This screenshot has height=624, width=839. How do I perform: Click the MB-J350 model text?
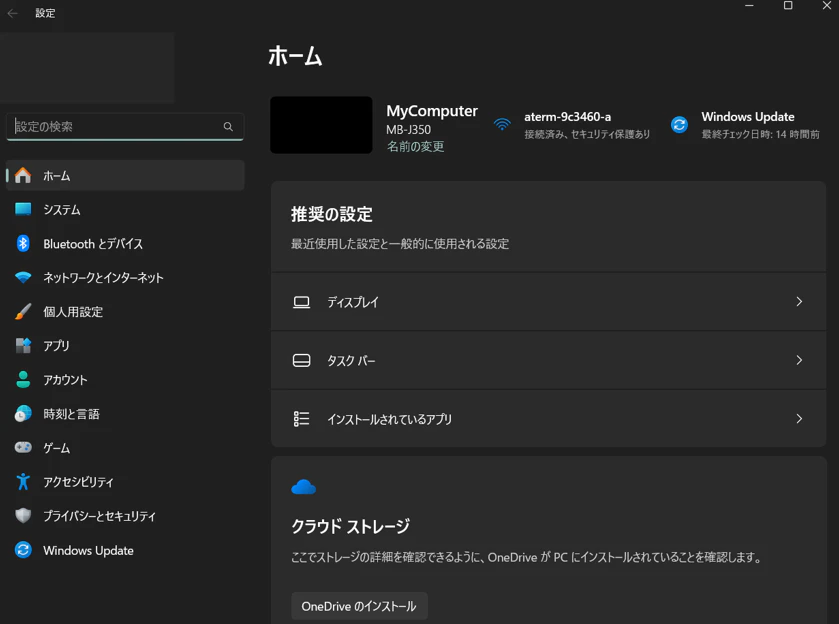(x=408, y=130)
